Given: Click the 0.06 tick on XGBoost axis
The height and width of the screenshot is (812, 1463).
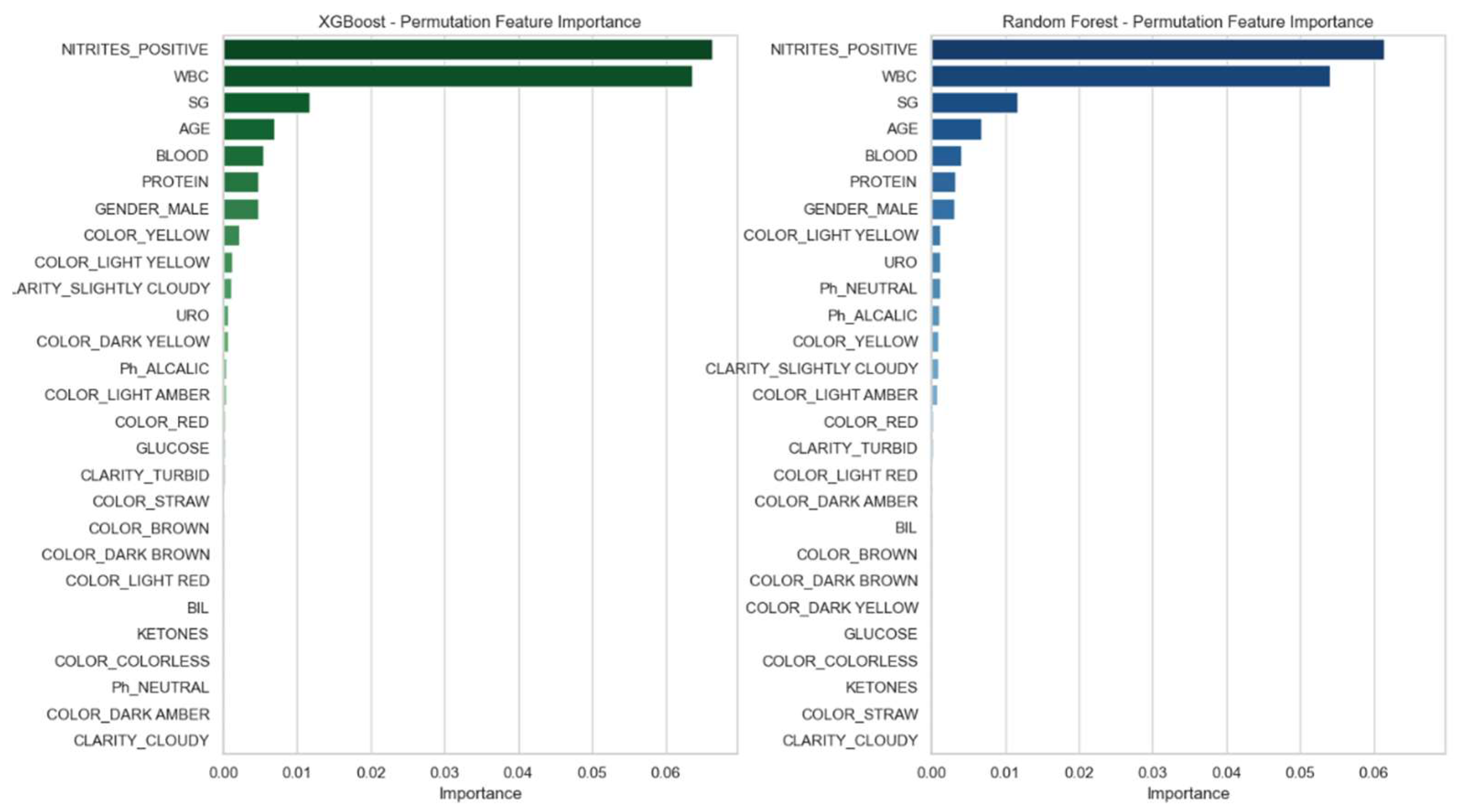Looking at the screenshot, I should click(x=665, y=773).
